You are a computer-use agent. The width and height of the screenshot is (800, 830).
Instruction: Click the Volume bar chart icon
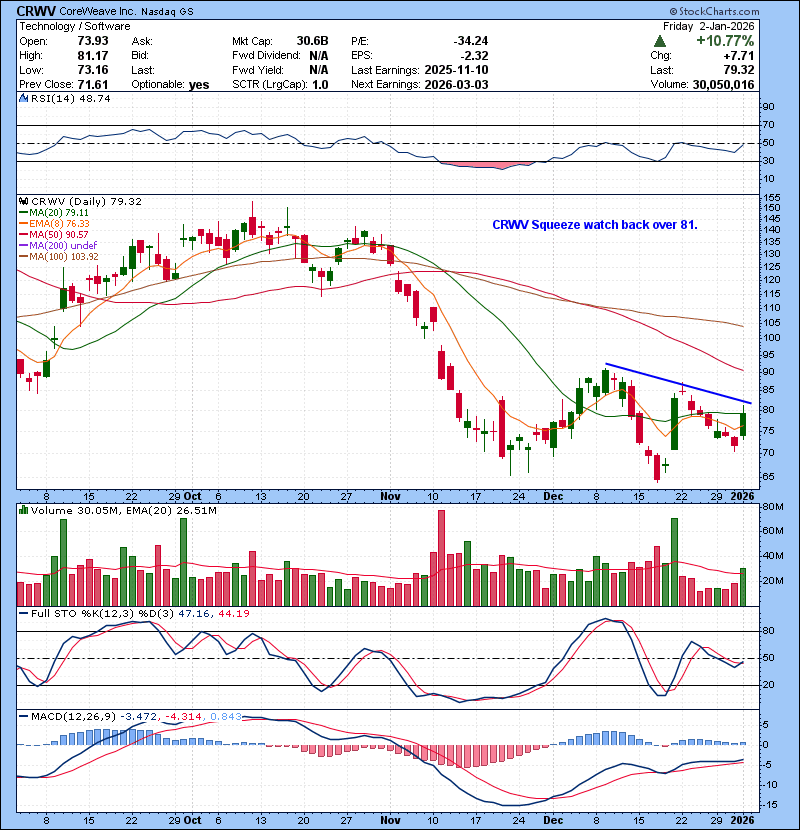pos(23,510)
